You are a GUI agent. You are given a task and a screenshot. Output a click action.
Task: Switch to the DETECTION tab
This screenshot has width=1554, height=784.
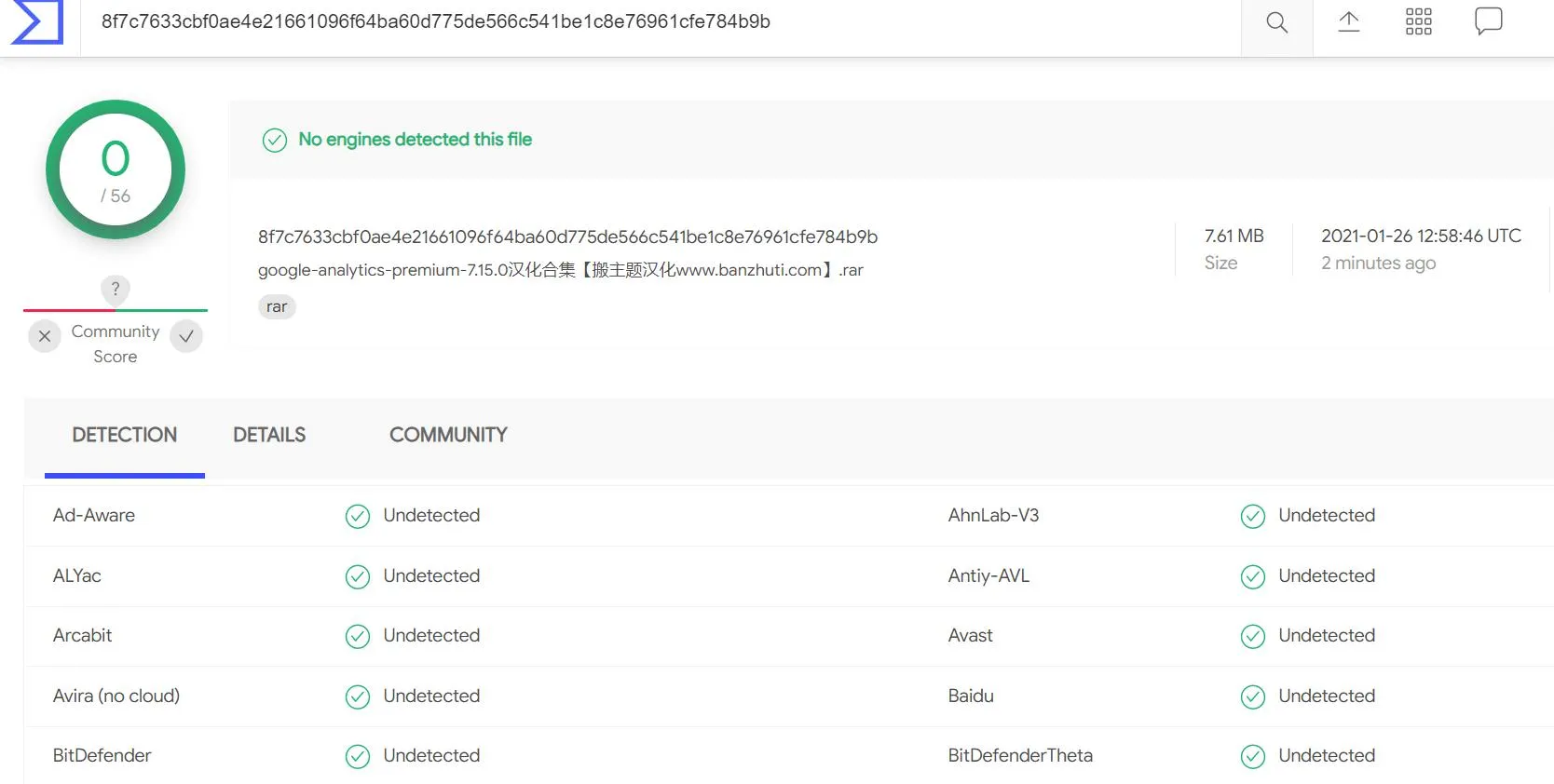click(x=125, y=435)
